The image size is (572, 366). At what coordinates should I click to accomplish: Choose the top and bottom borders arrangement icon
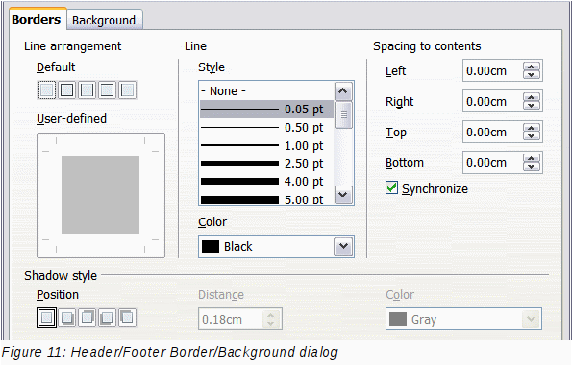coord(107,90)
